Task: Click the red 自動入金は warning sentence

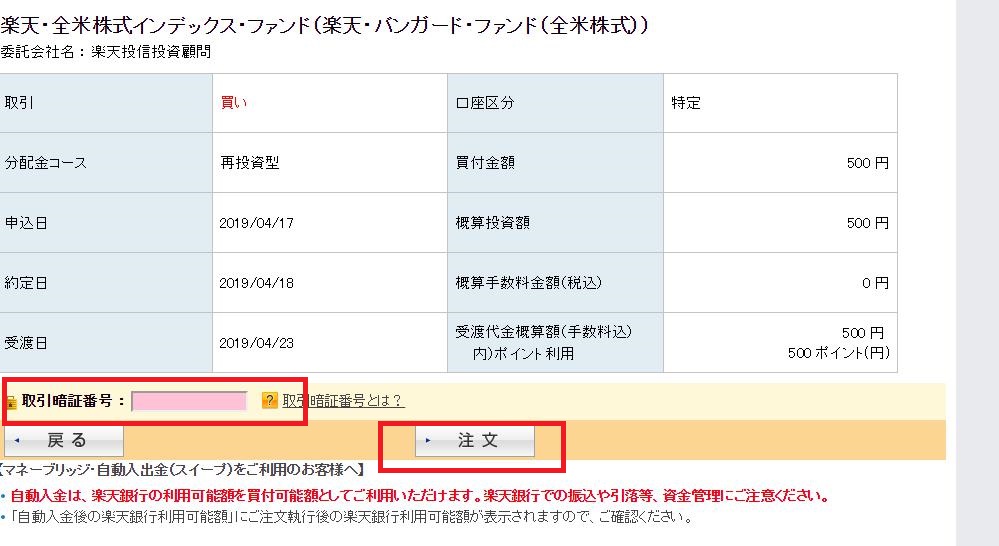Action: 420,496
